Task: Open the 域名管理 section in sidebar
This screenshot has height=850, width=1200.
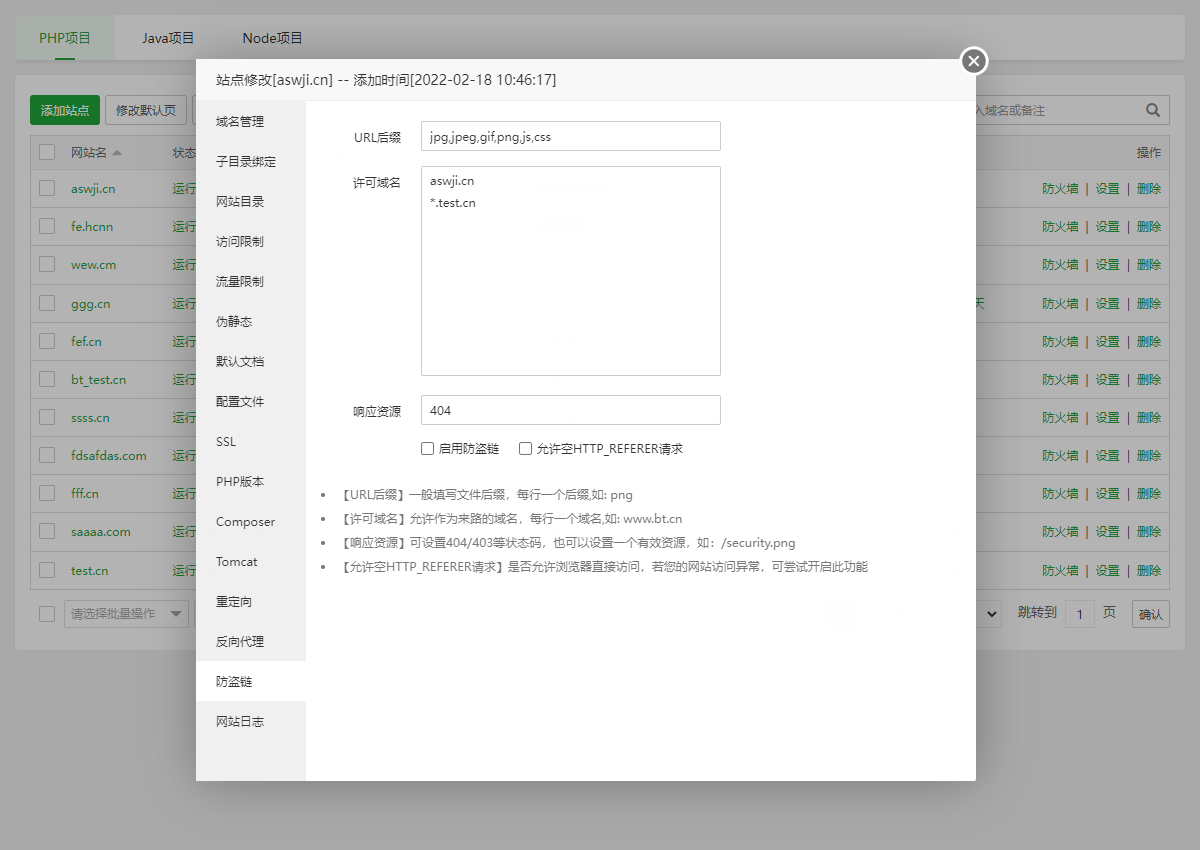Action: coord(239,121)
